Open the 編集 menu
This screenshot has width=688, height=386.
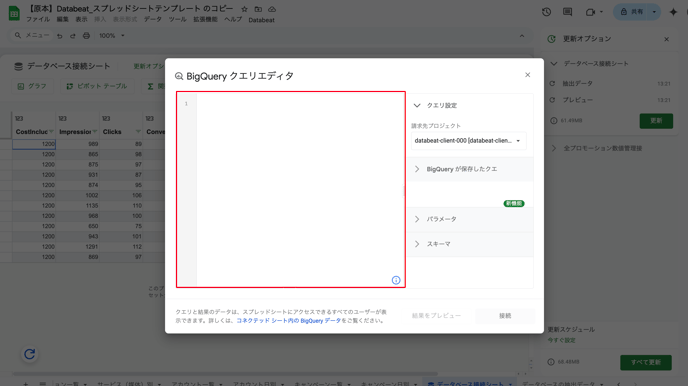(x=62, y=20)
